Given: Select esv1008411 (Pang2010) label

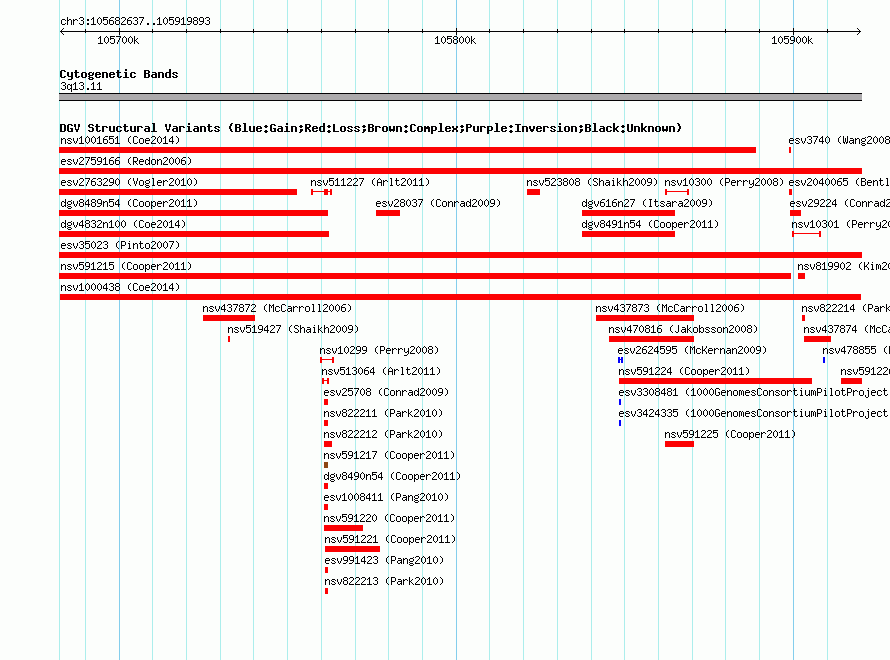Looking at the screenshot, I should [x=386, y=497].
